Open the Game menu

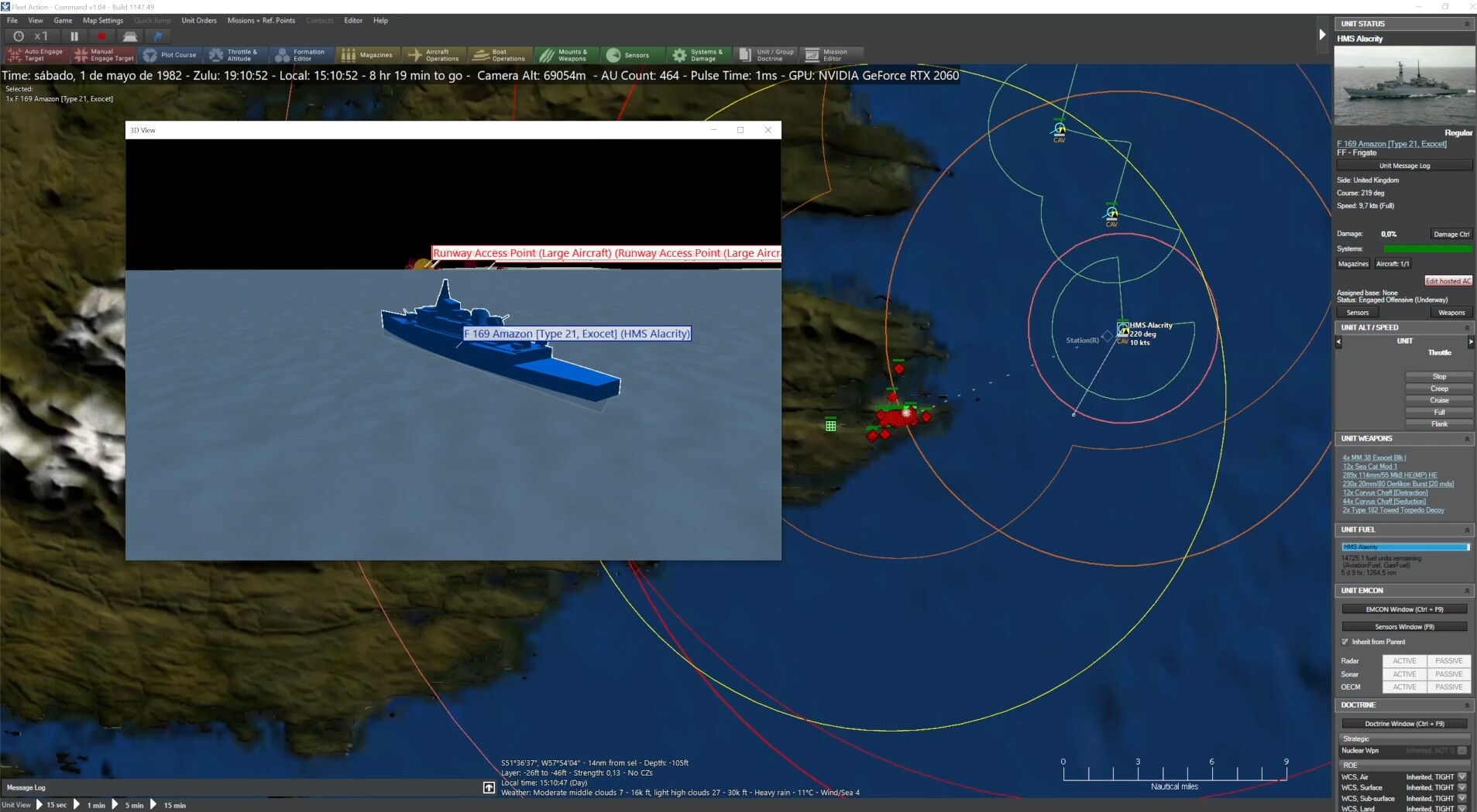[x=63, y=21]
